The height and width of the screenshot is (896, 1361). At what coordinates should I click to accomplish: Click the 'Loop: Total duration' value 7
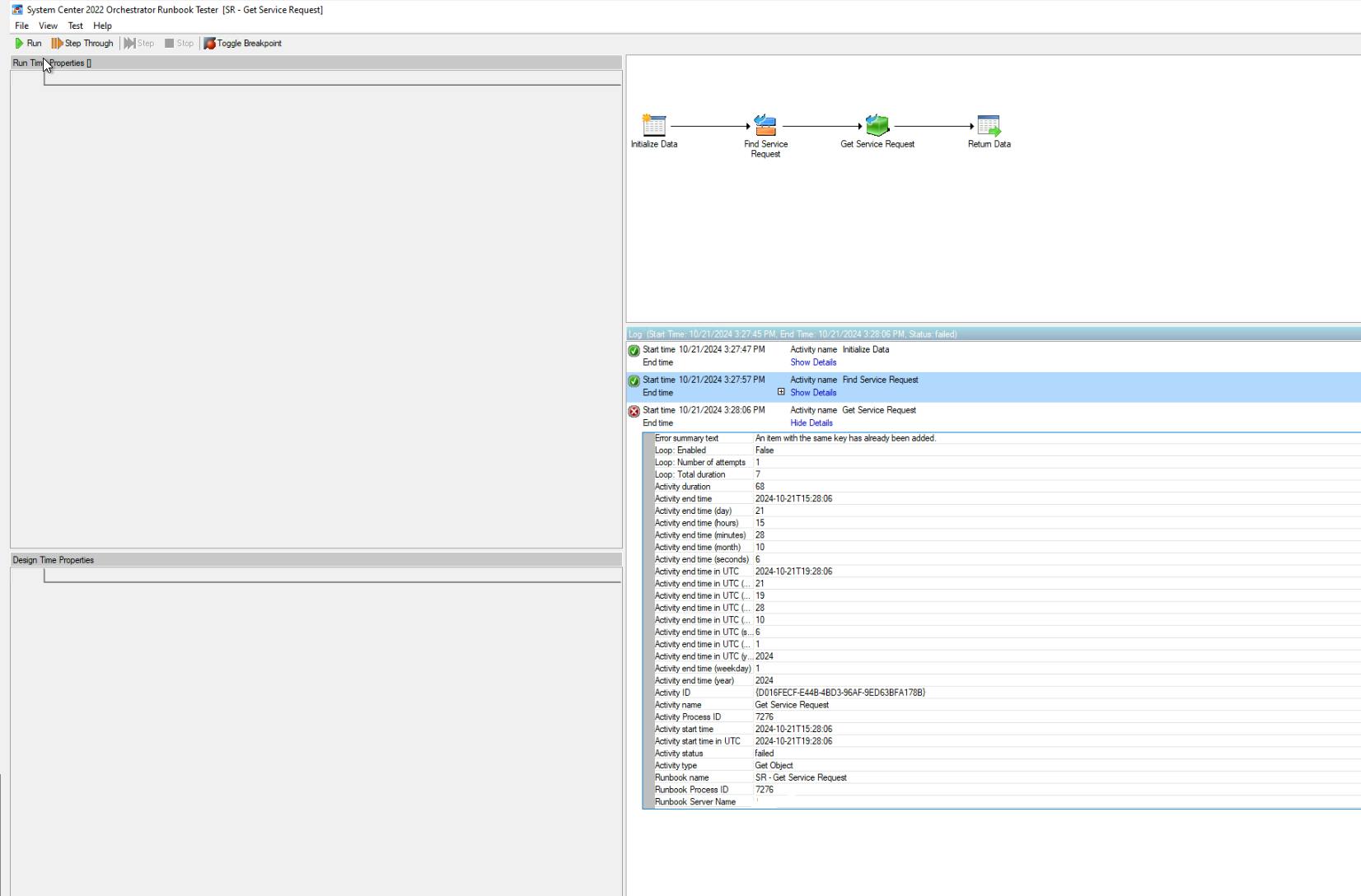[758, 474]
